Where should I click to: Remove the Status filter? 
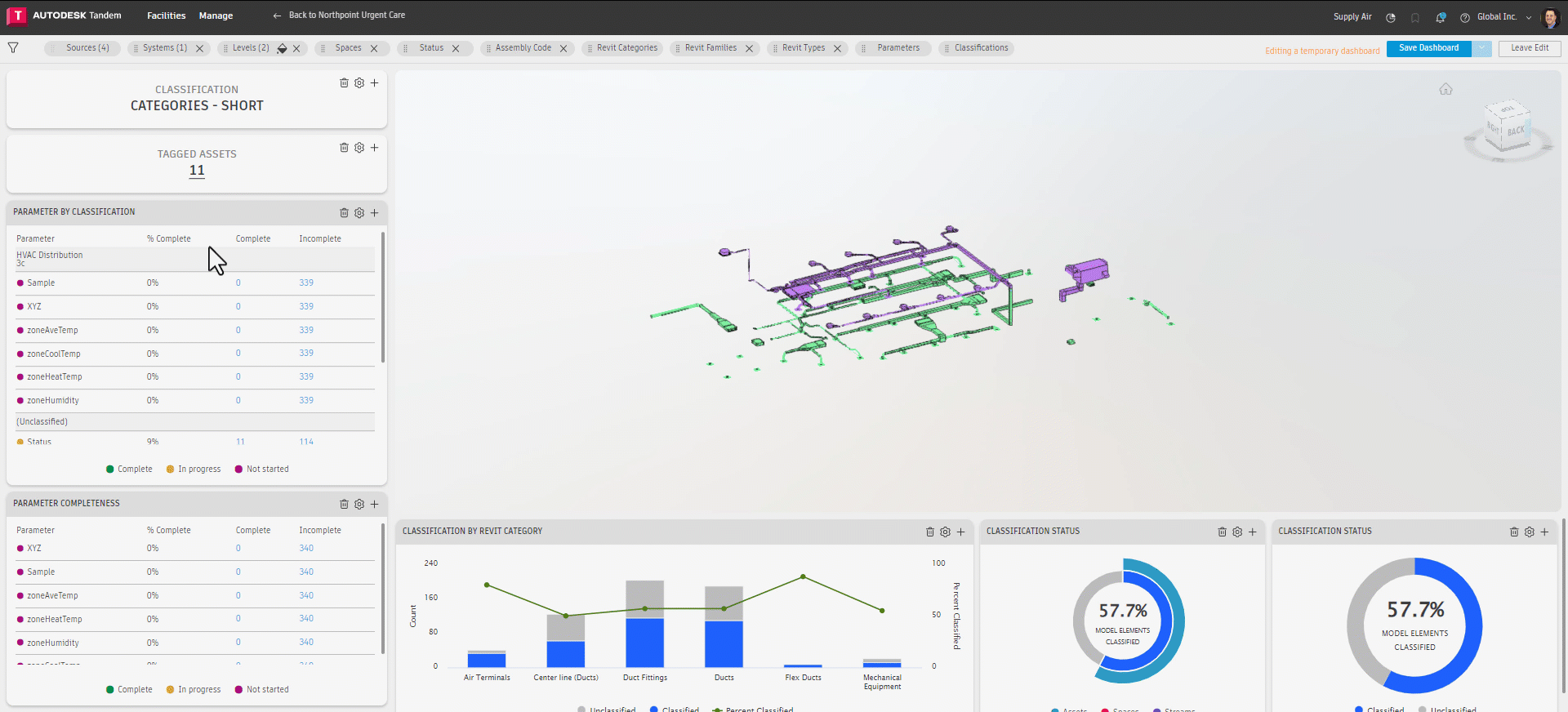tap(456, 48)
